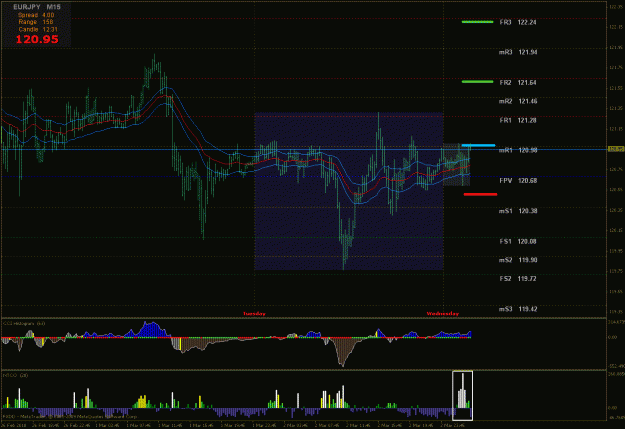Select the FR1 121.28 resistance label

pyautogui.click(x=517, y=120)
